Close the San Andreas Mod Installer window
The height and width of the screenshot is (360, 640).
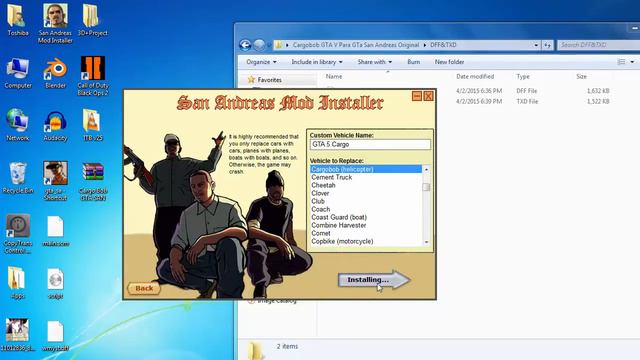428,96
